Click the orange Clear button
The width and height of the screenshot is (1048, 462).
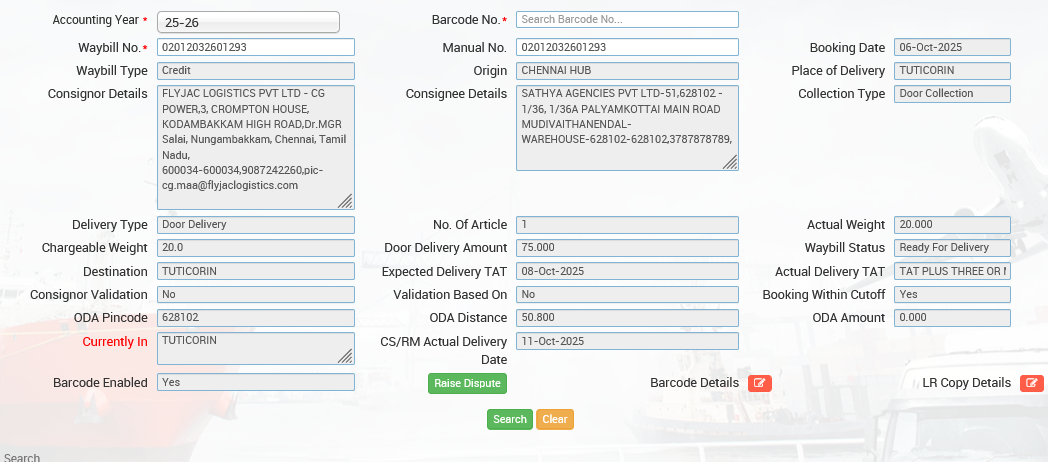(555, 419)
